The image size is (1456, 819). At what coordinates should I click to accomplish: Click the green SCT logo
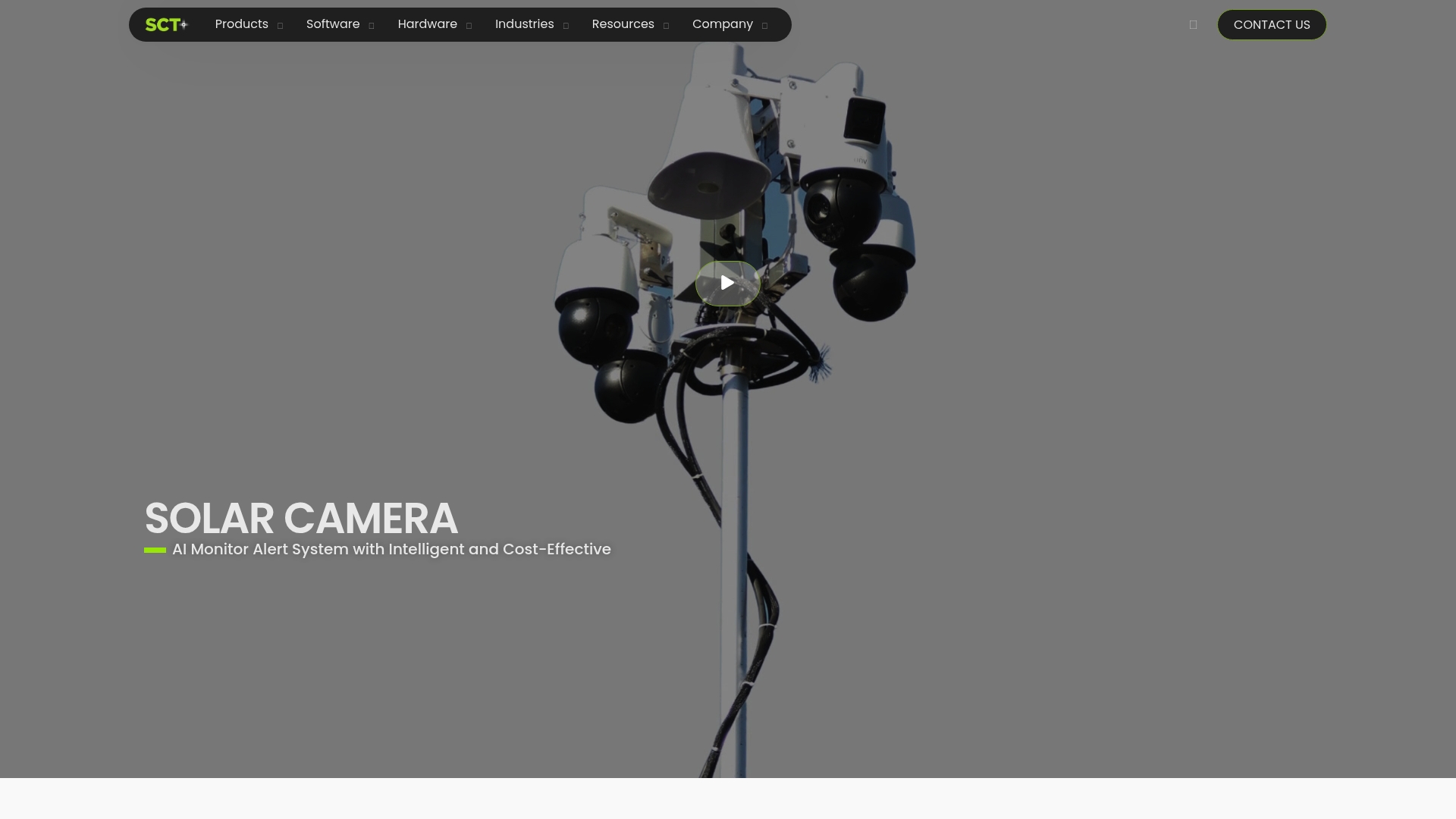tap(166, 24)
